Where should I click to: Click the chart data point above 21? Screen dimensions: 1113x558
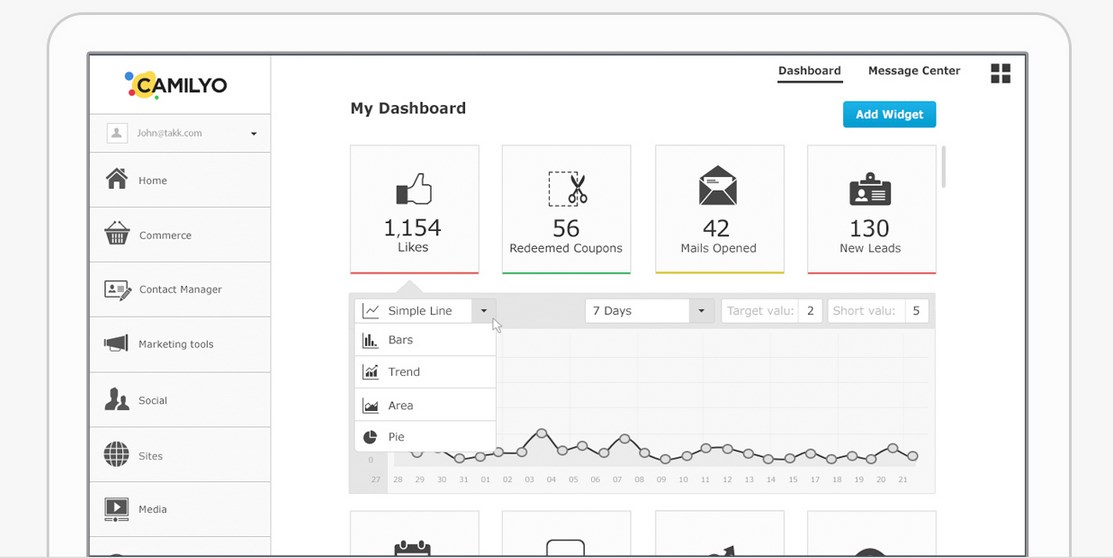(913, 456)
